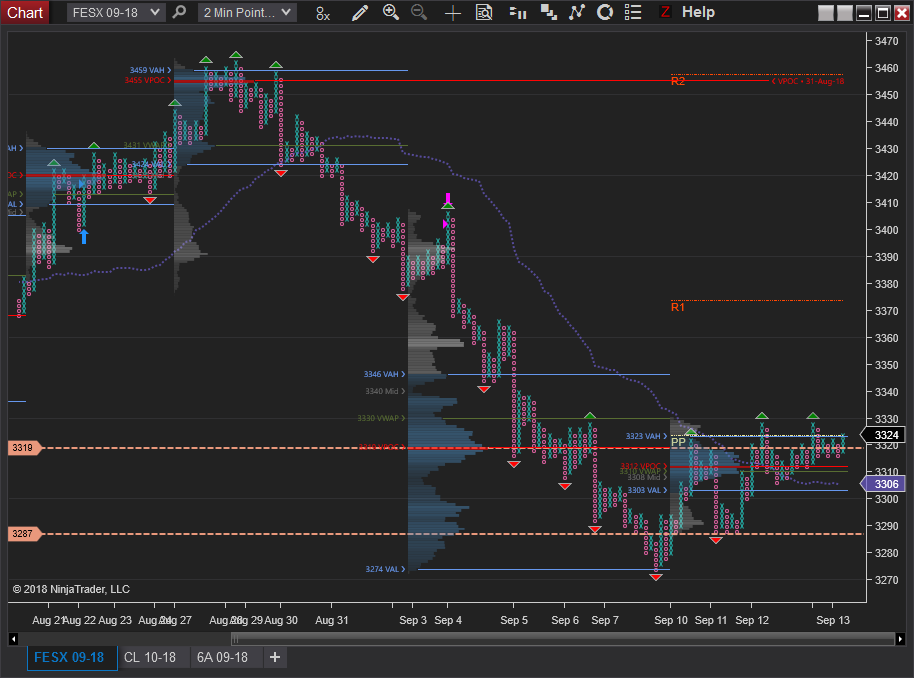914x678 pixels.
Task: Open the data box icon
Action: click(484, 12)
